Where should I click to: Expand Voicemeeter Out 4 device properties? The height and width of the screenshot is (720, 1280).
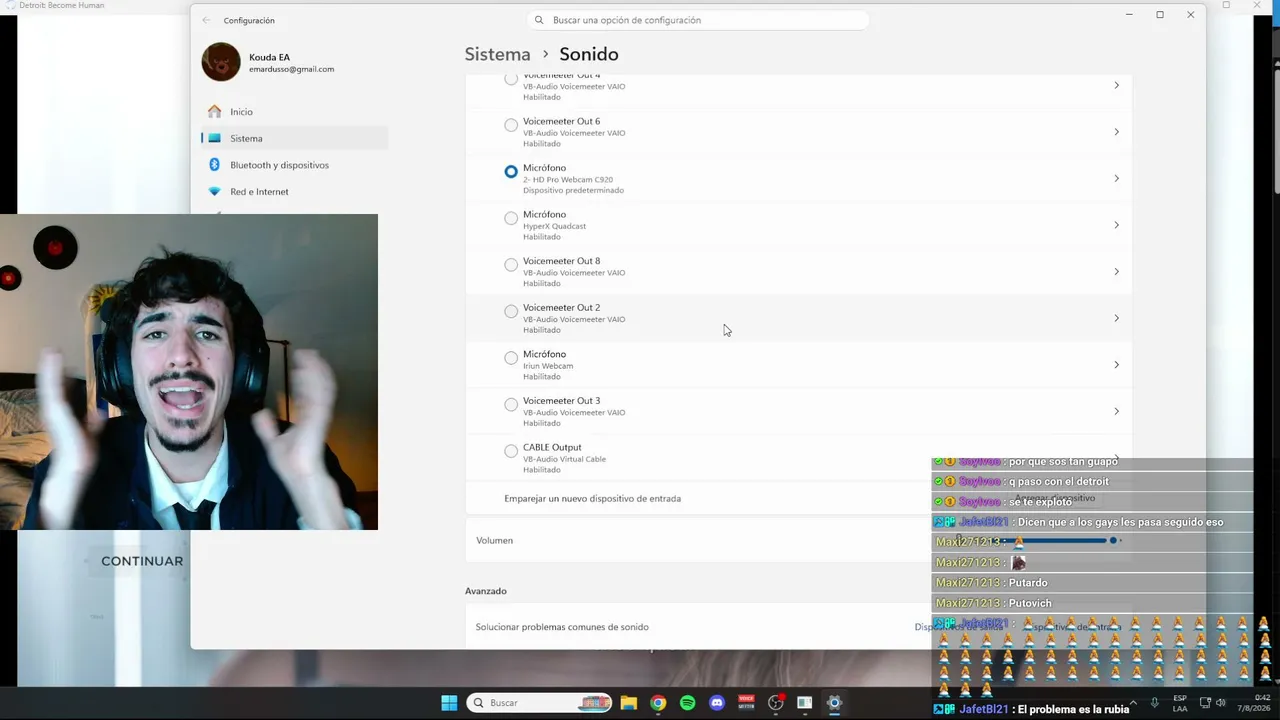tap(1116, 85)
